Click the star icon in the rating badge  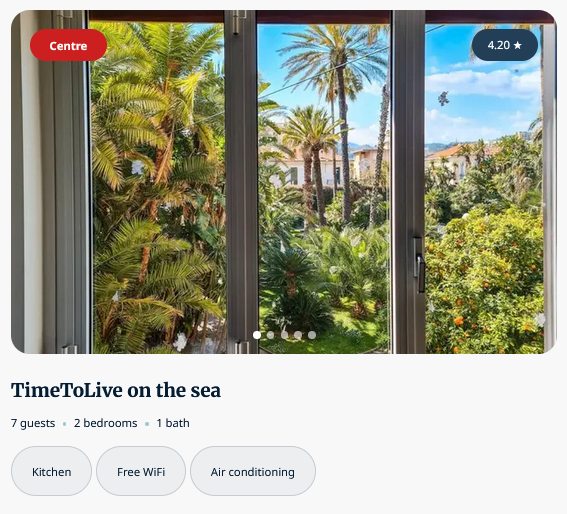click(517, 45)
